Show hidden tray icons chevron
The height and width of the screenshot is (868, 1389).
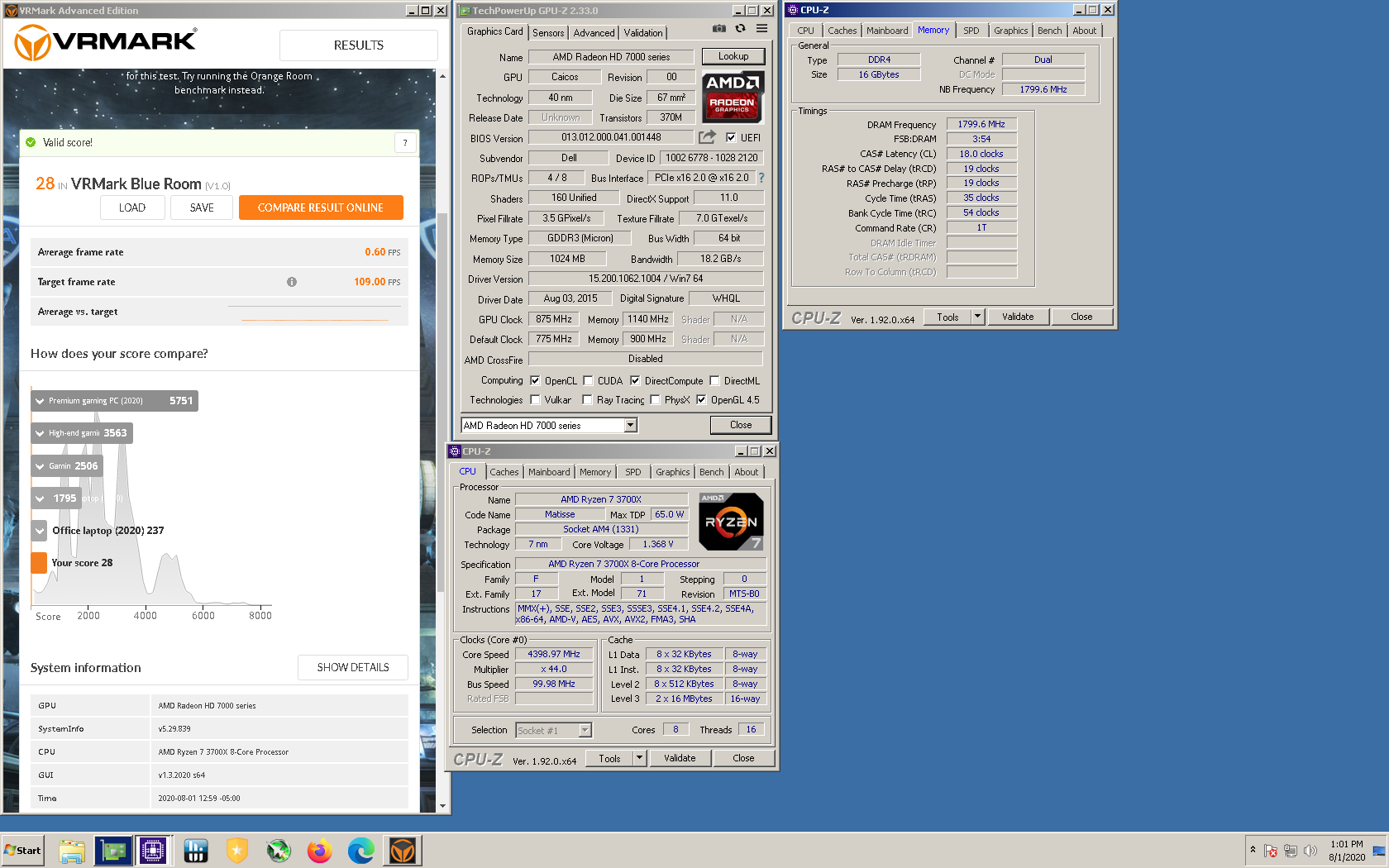(1253, 851)
